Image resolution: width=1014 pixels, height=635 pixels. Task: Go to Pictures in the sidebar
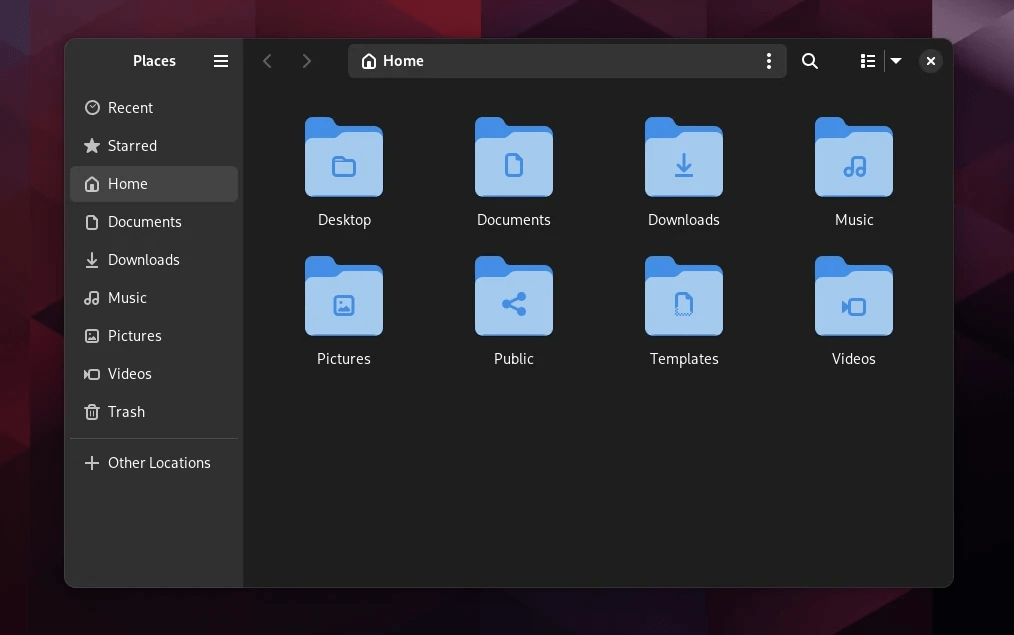click(x=134, y=336)
